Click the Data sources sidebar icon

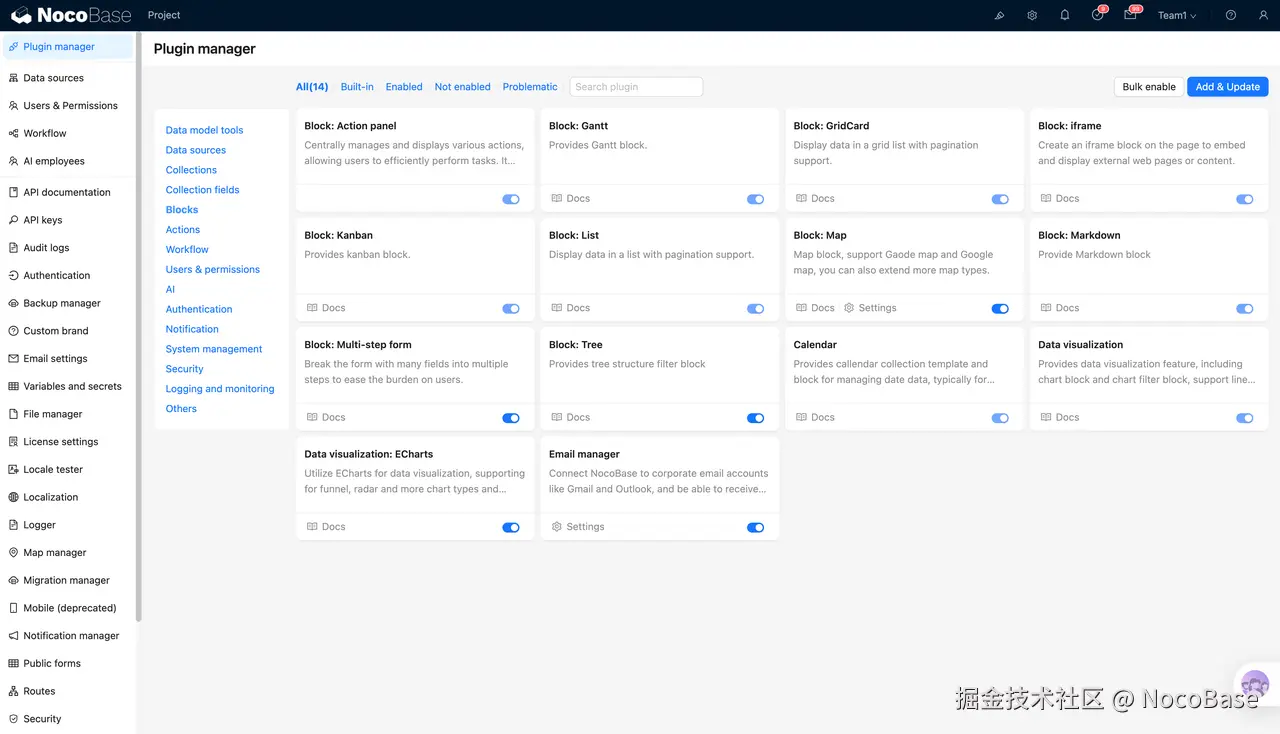(14, 78)
